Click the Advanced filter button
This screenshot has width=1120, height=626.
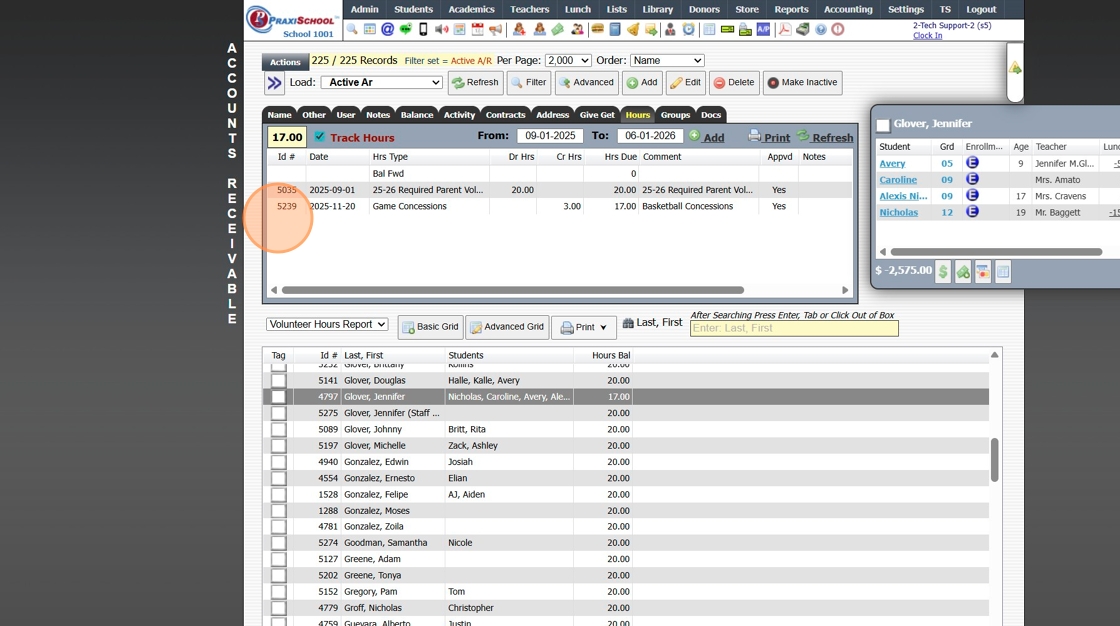click(586, 83)
